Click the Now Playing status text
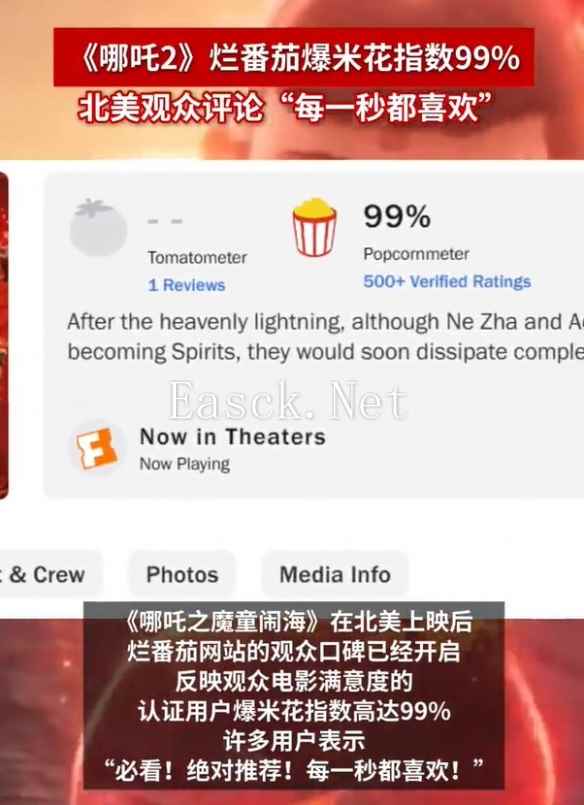 [185, 464]
